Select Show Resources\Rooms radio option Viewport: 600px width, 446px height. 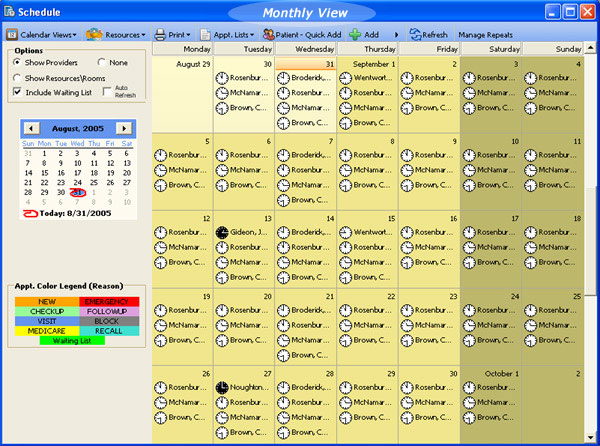pyautogui.click(x=17, y=78)
